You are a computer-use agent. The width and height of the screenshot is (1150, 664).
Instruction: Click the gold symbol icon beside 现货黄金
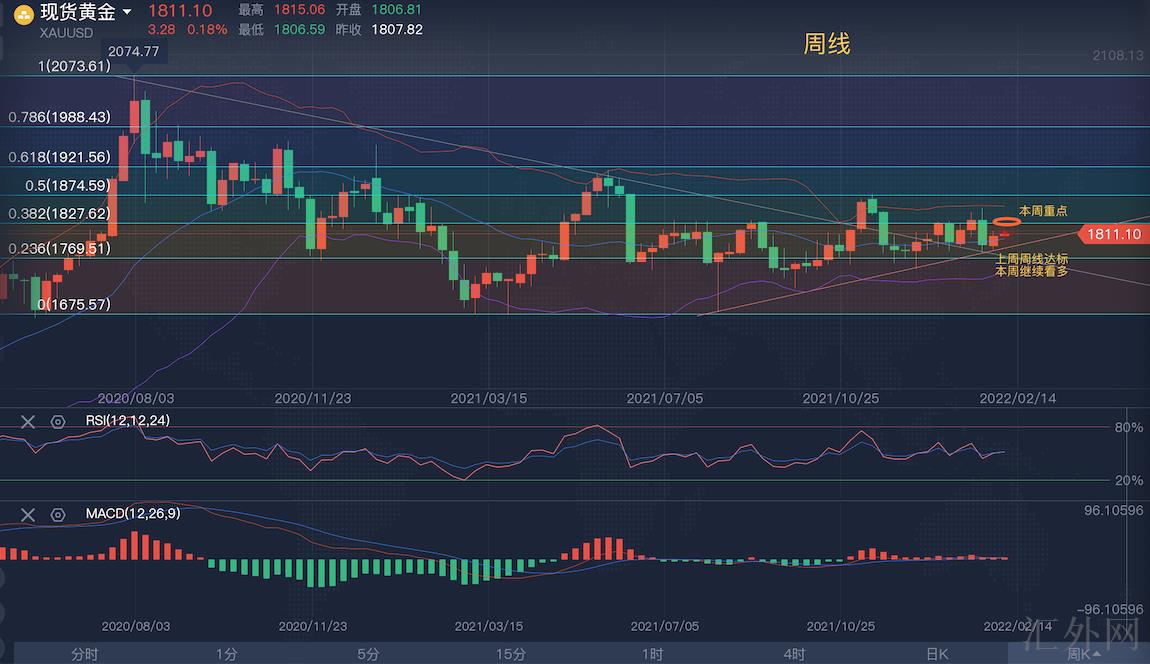coord(22,13)
